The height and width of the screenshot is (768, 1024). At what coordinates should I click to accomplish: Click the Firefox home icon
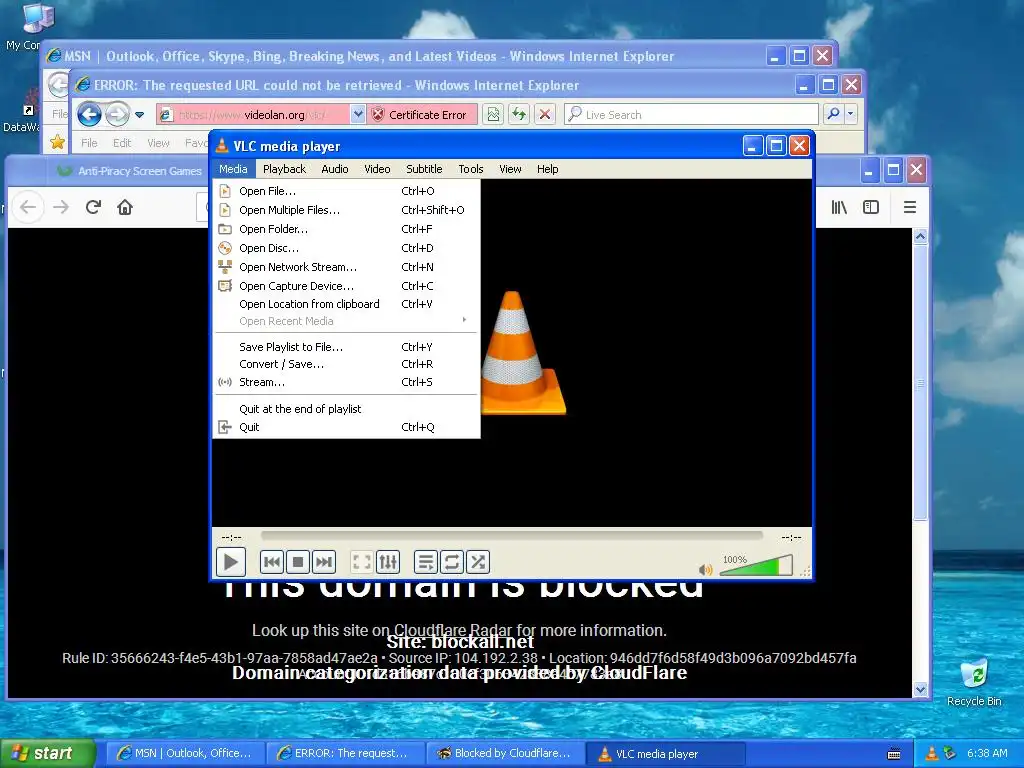pyautogui.click(x=125, y=207)
